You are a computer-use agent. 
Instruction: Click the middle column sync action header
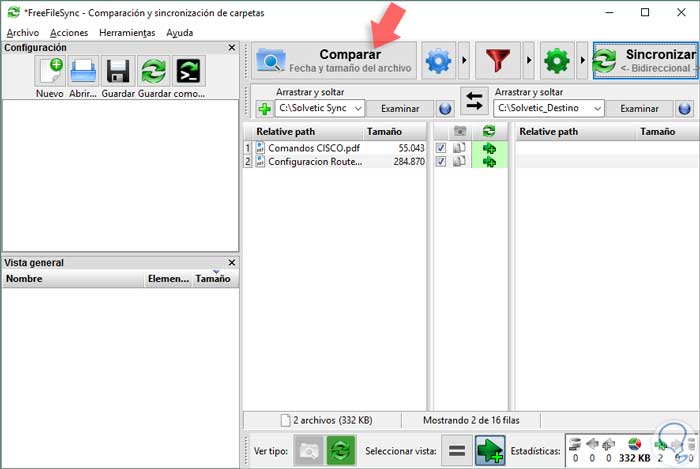pos(489,131)
